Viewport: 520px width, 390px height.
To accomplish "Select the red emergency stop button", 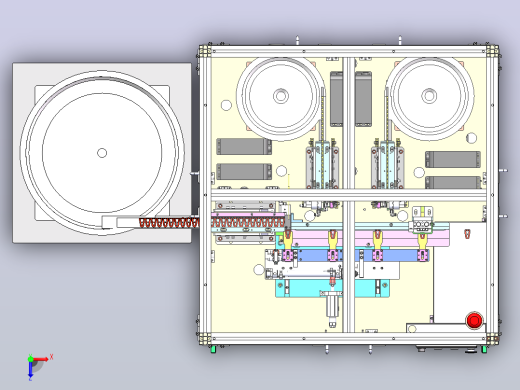I will [474, 321].
